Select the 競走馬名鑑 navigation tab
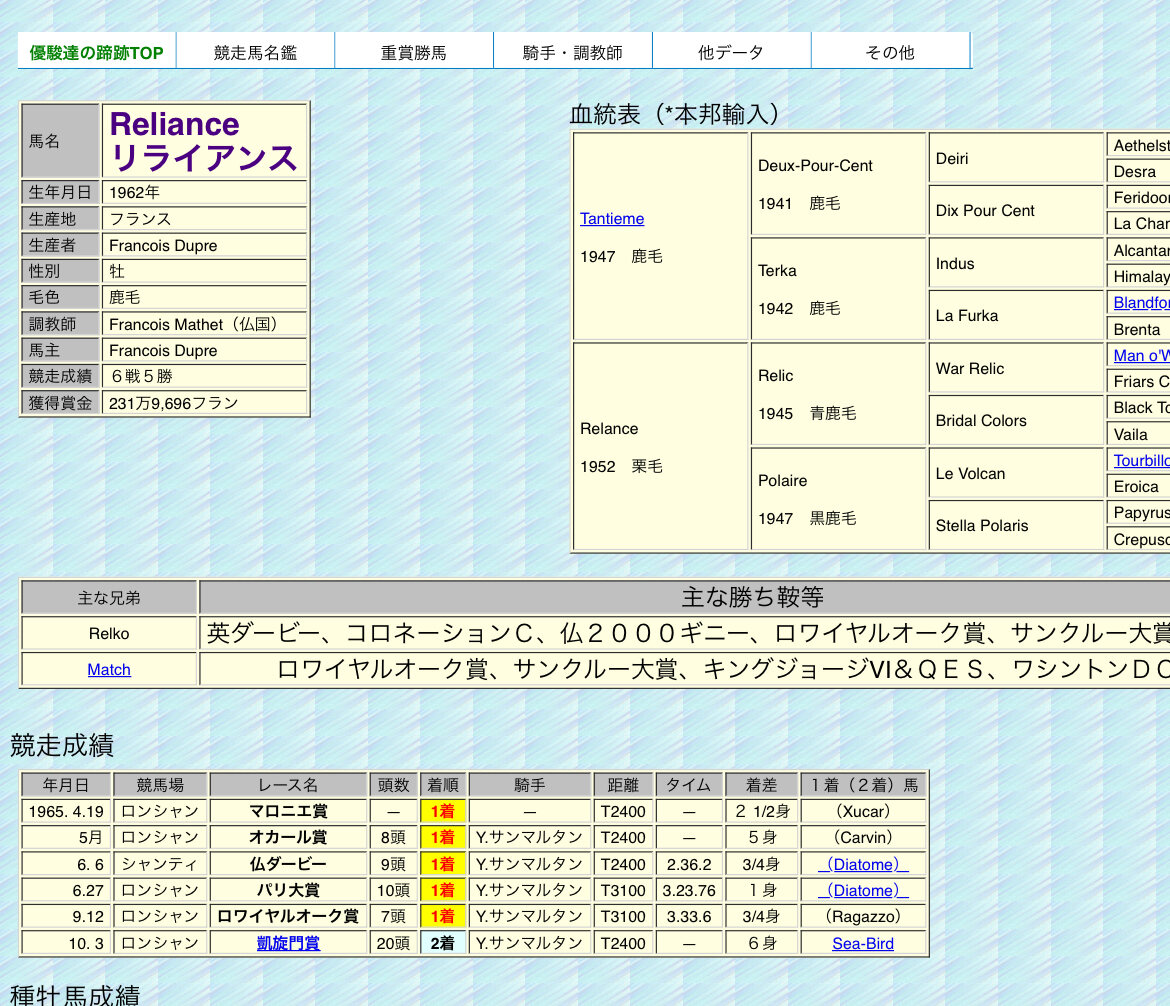The image size is (1170, 1006). point(255,52)
